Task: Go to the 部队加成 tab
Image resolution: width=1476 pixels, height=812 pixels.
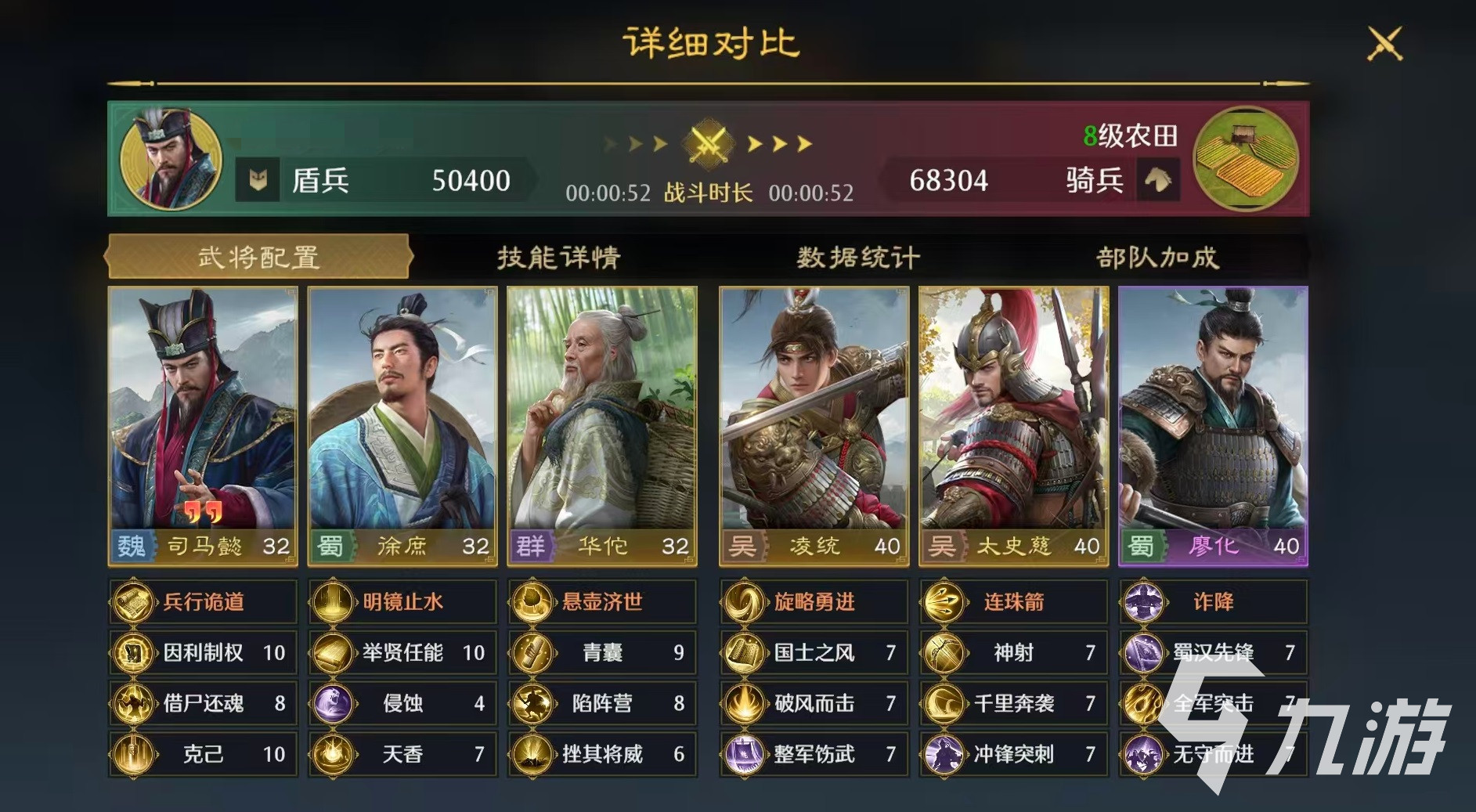Action: coord(1157,257)
